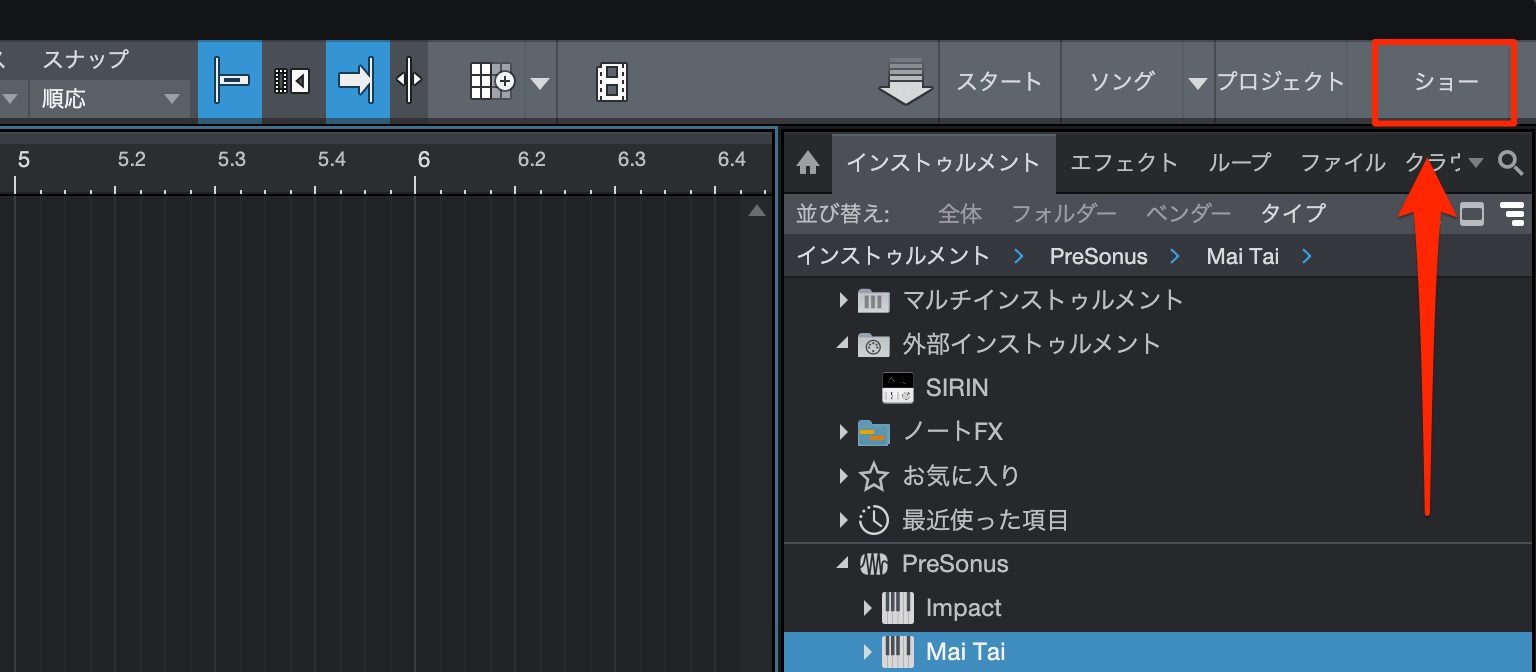This screenshot has width=1536, height=672.
Task: Click the スナップ label
Action: (x=85, y=59)
